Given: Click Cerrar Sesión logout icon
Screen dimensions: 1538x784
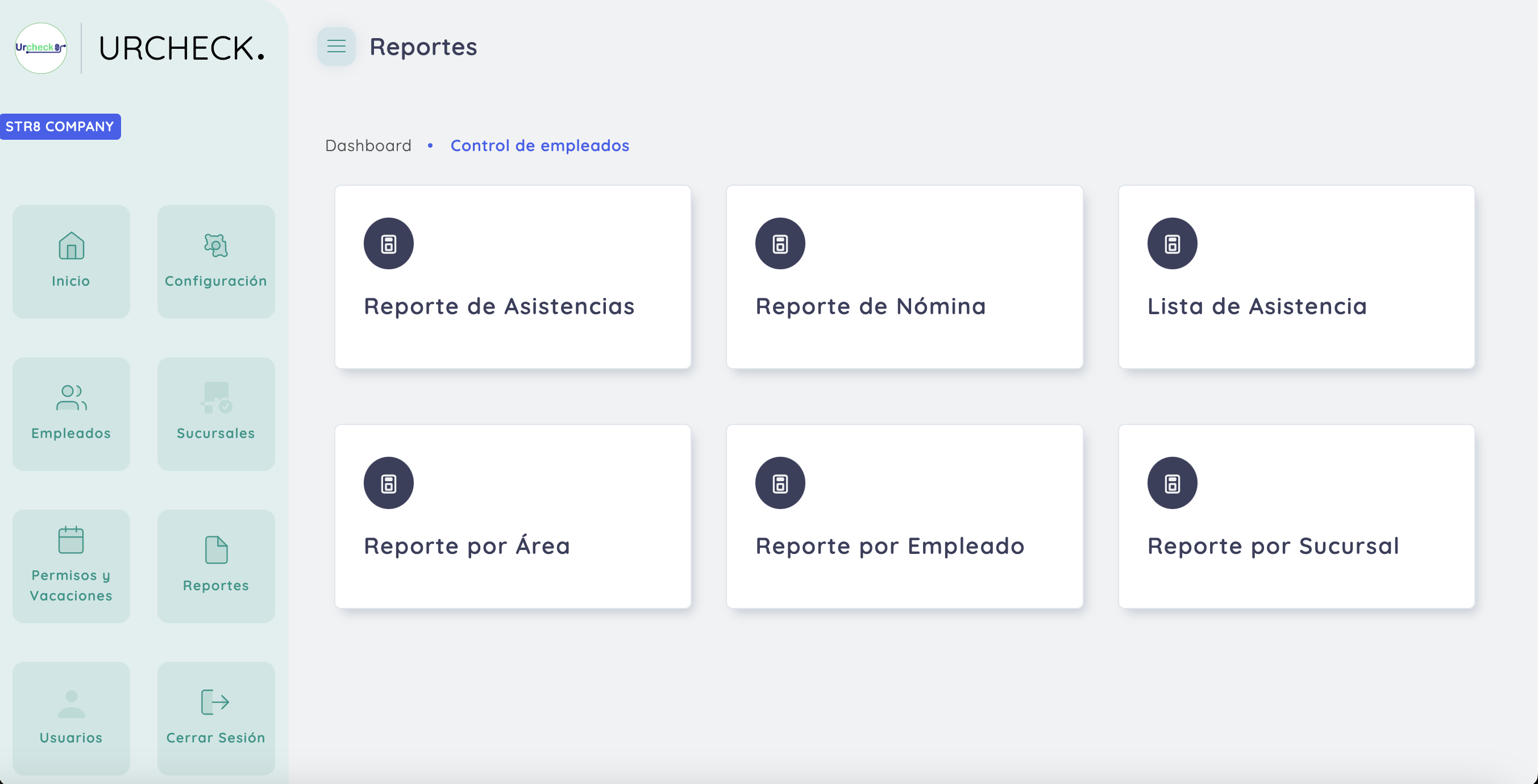Looking at the screenshot, I should [215, 702].
